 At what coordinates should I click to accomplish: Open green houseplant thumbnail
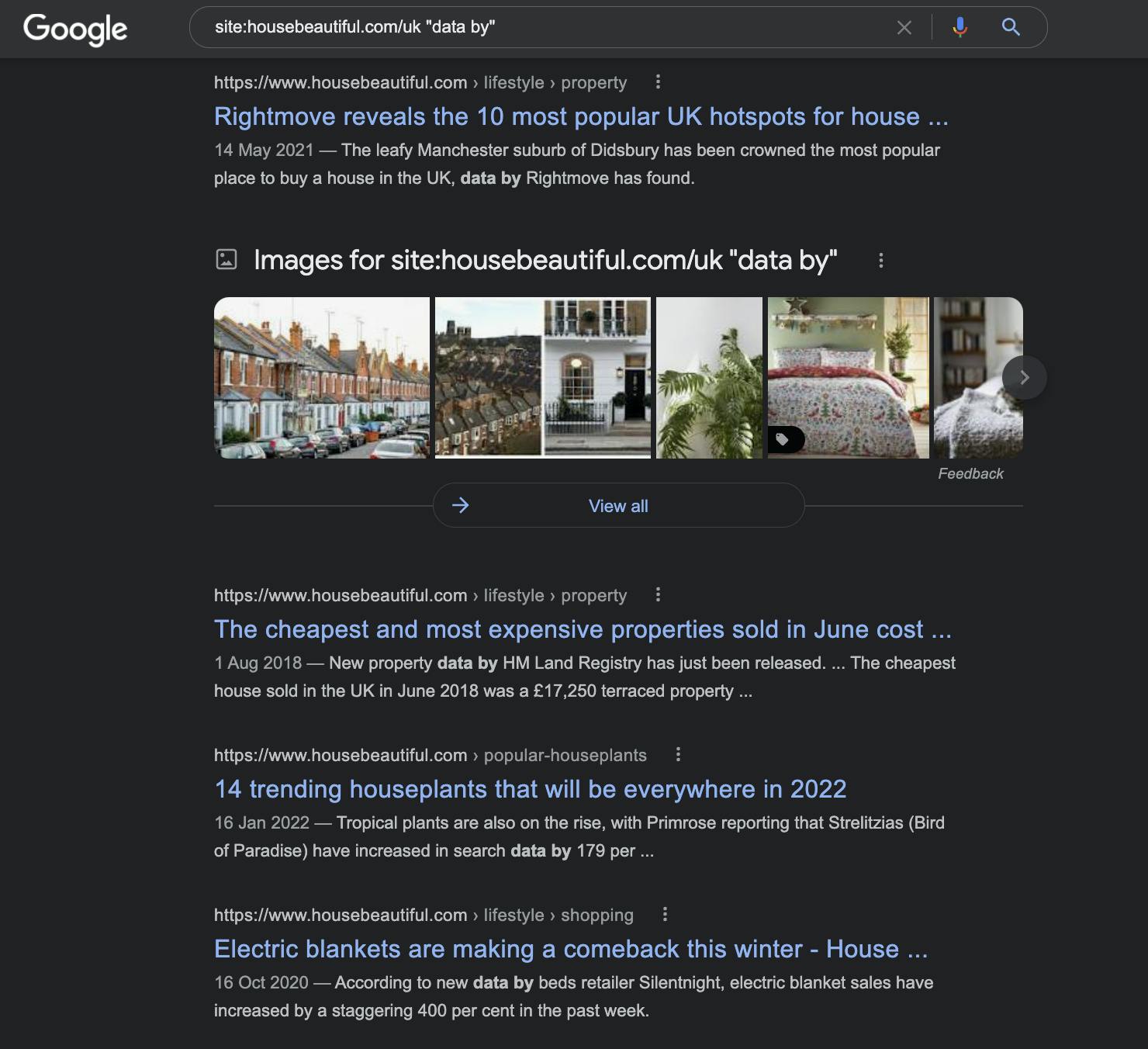pyautogui.click(x=709, y=378)
